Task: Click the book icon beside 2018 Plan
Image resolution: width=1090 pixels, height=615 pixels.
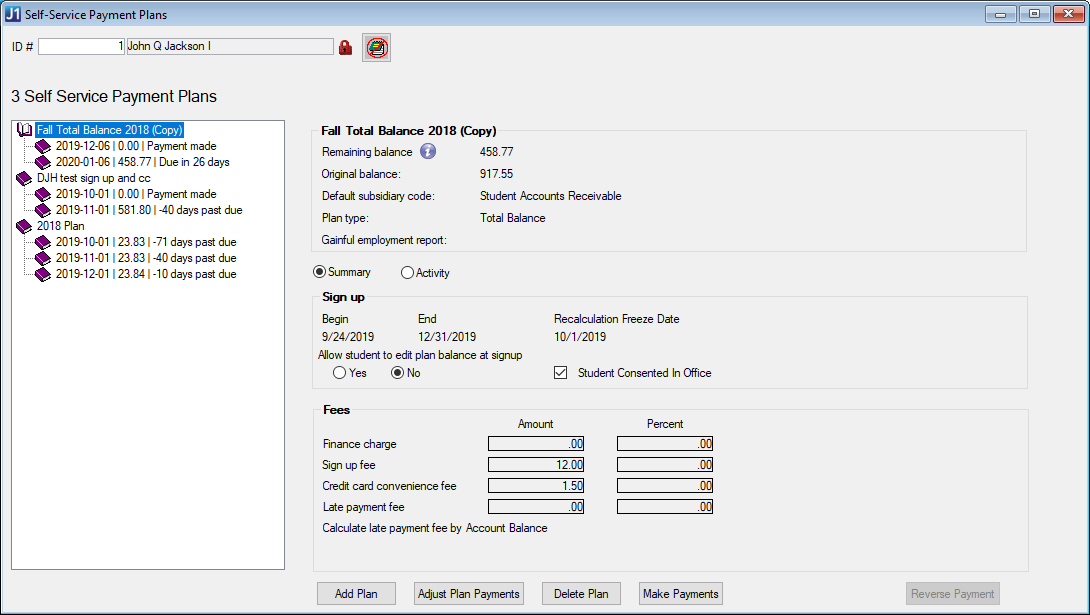Action: point(25,226)
